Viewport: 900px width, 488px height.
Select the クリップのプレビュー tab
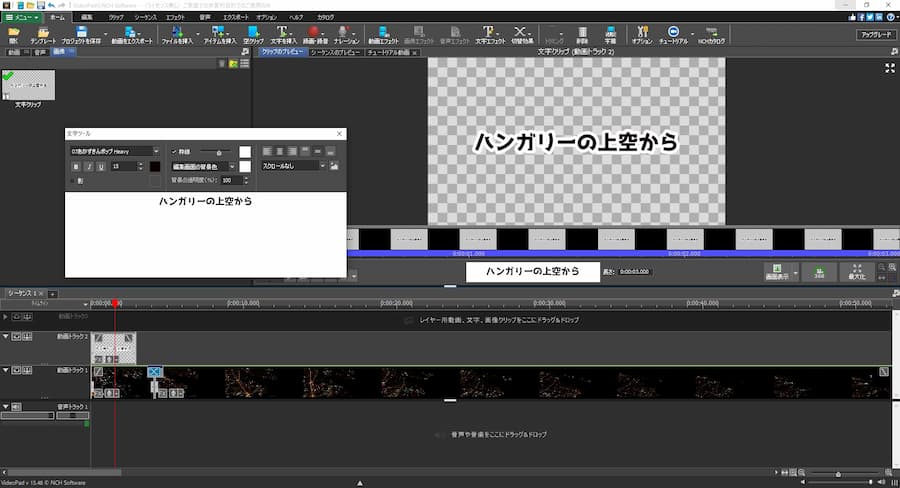(x=282, y=52)
